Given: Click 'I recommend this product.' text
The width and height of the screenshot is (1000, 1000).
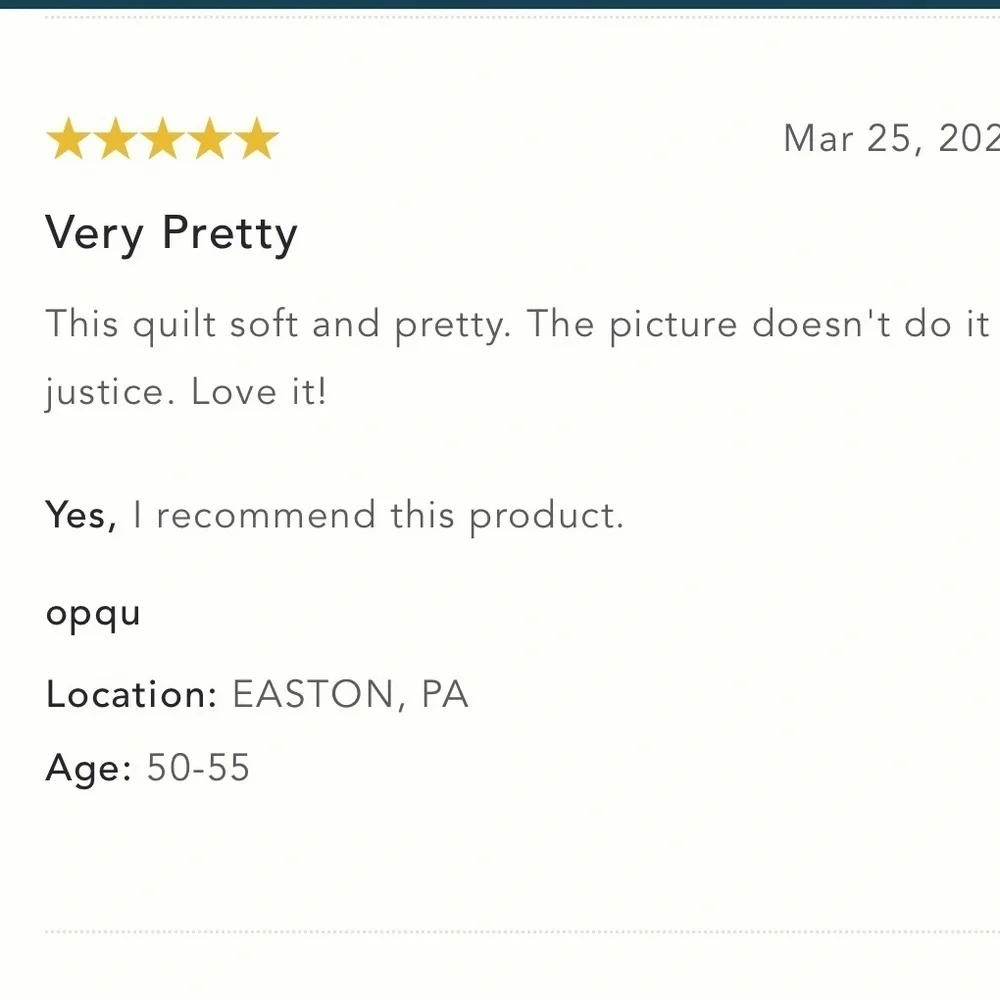Looking at the screenshot, I should pos(378,516).
